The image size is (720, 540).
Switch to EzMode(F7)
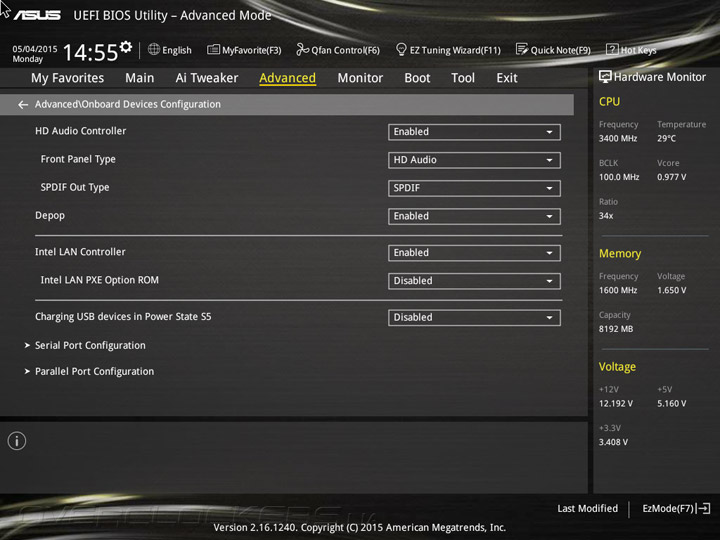pos(668,508)
